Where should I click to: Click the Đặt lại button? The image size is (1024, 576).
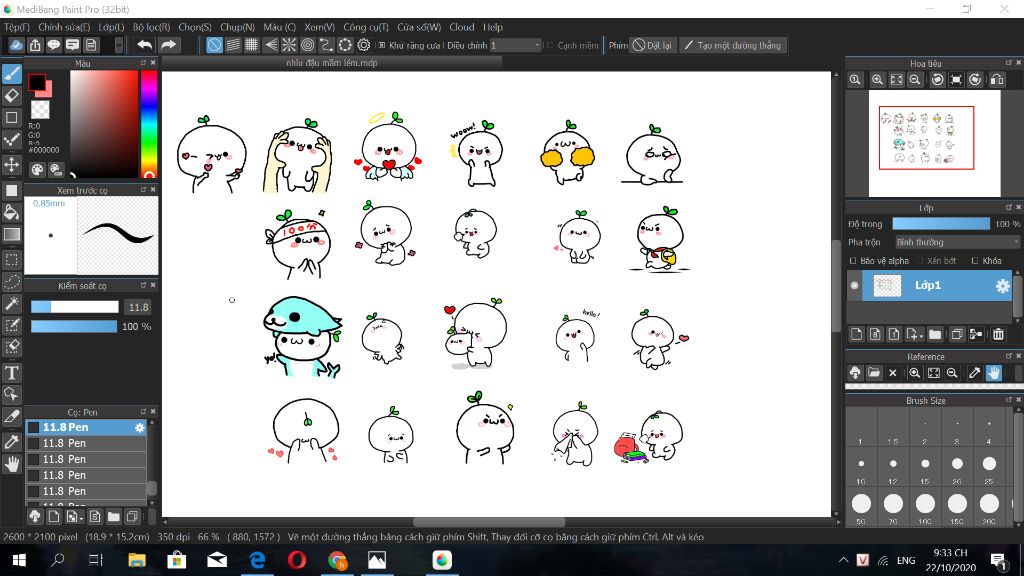(x=652, y=45)
